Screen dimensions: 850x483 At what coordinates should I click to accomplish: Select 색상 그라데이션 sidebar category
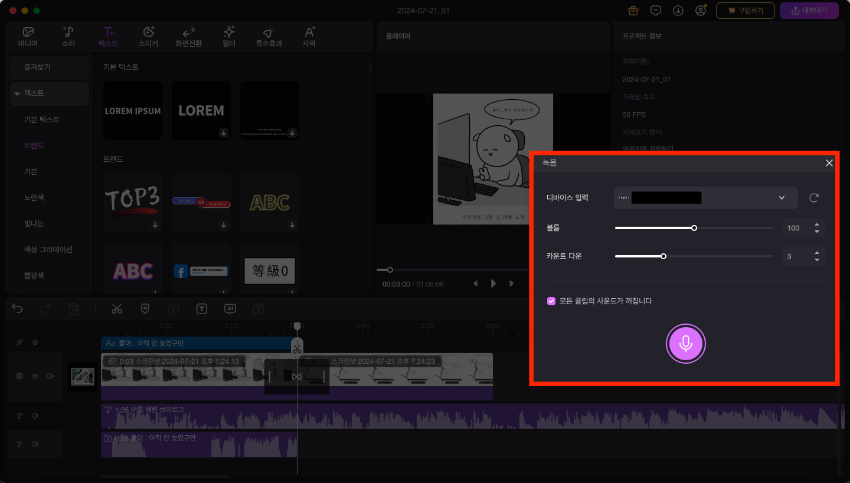point(48,249)
